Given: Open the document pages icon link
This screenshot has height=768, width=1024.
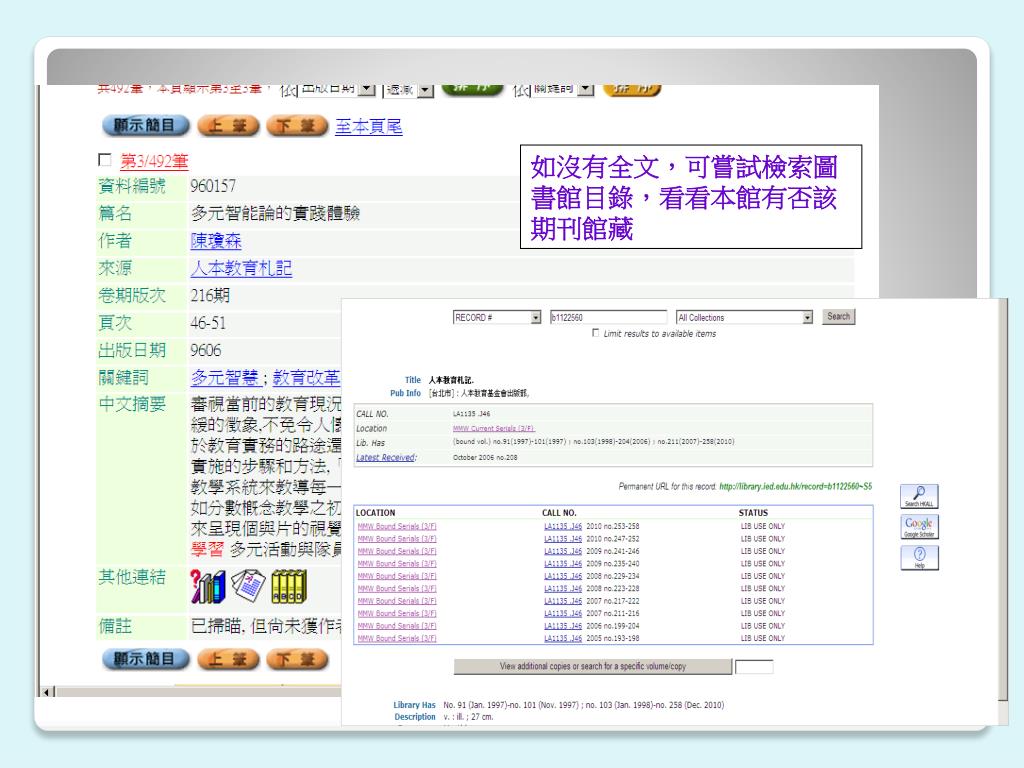Looking at the screenshot, I should (247, 585).
